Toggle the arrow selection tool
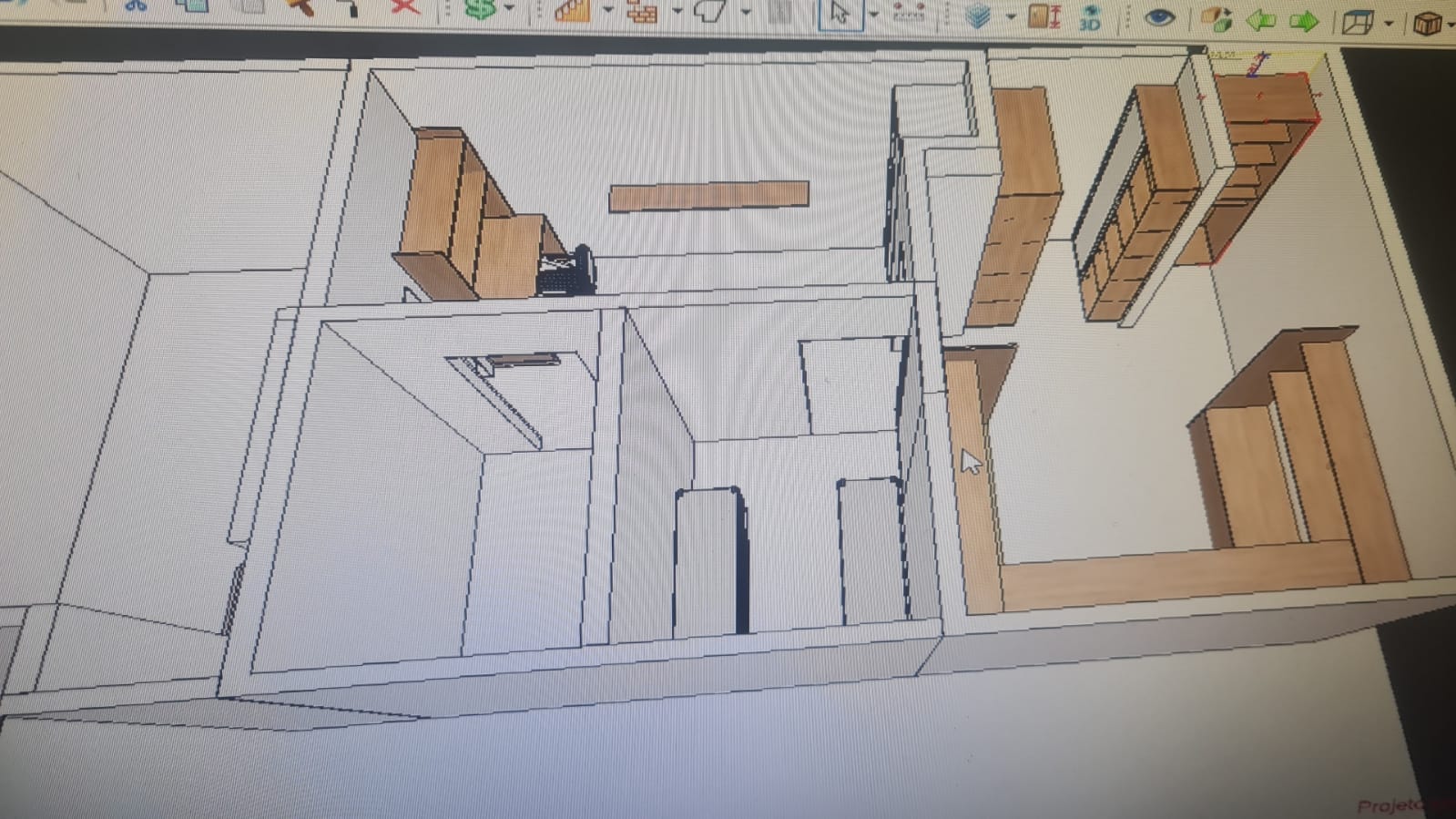The image size is (1456, 819). tap(840, 15)
